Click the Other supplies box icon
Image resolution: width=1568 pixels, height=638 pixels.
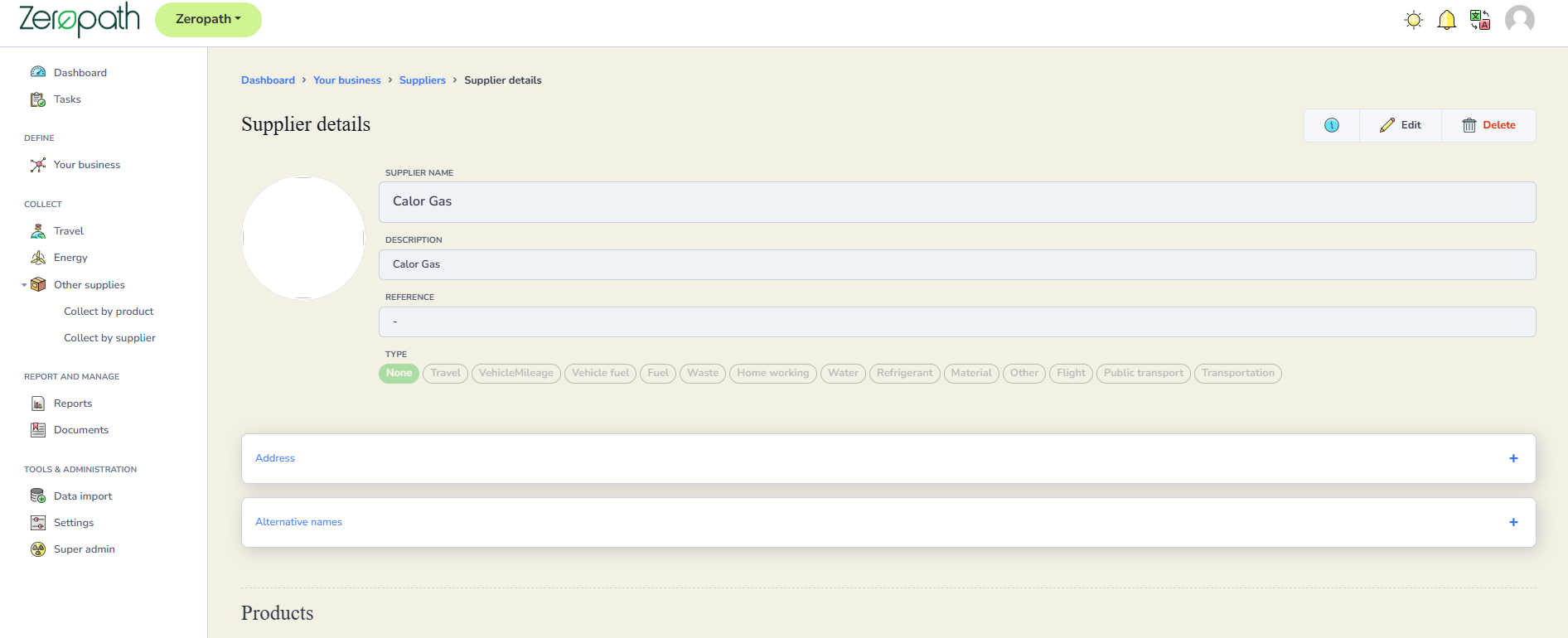(x=38, y=284)
